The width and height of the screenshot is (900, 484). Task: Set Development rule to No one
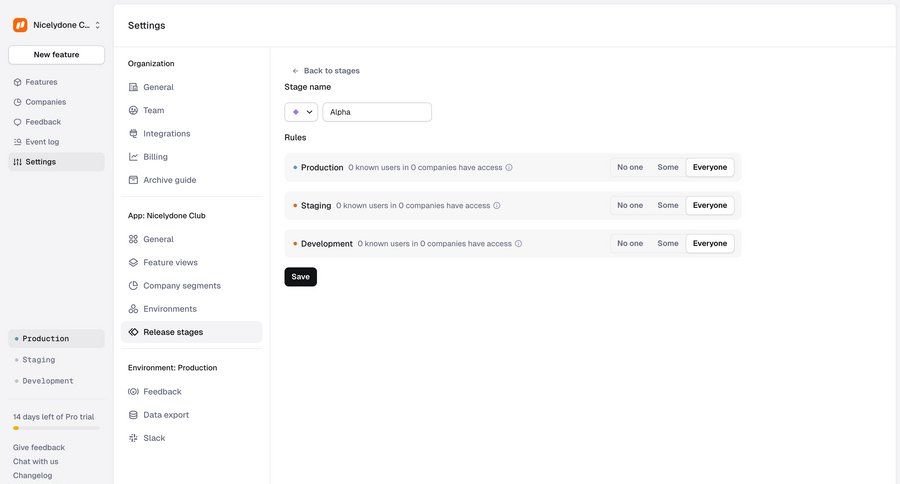(x=630, y=243)
